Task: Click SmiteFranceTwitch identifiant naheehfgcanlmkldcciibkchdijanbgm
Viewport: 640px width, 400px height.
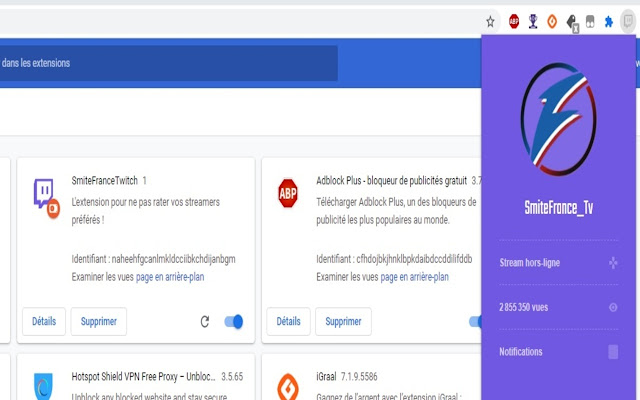Action: coord(173,259)
